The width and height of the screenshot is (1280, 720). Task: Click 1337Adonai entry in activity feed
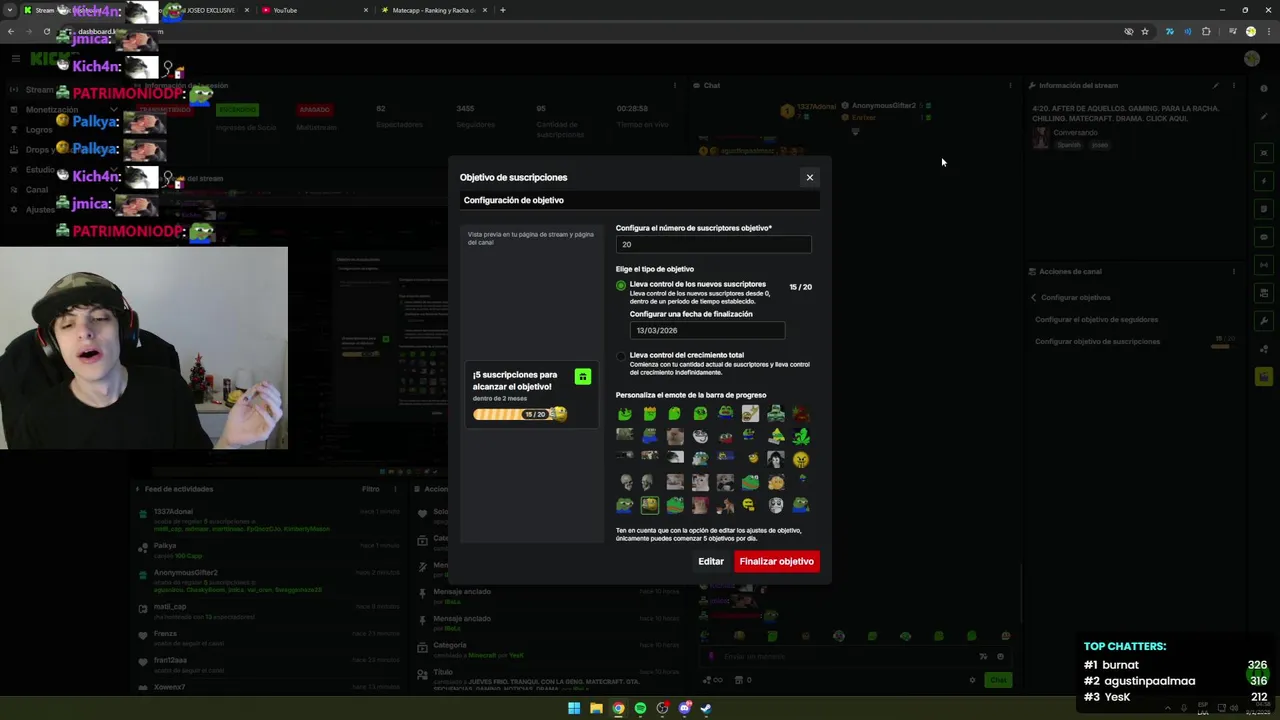click(x=270, y=519)
